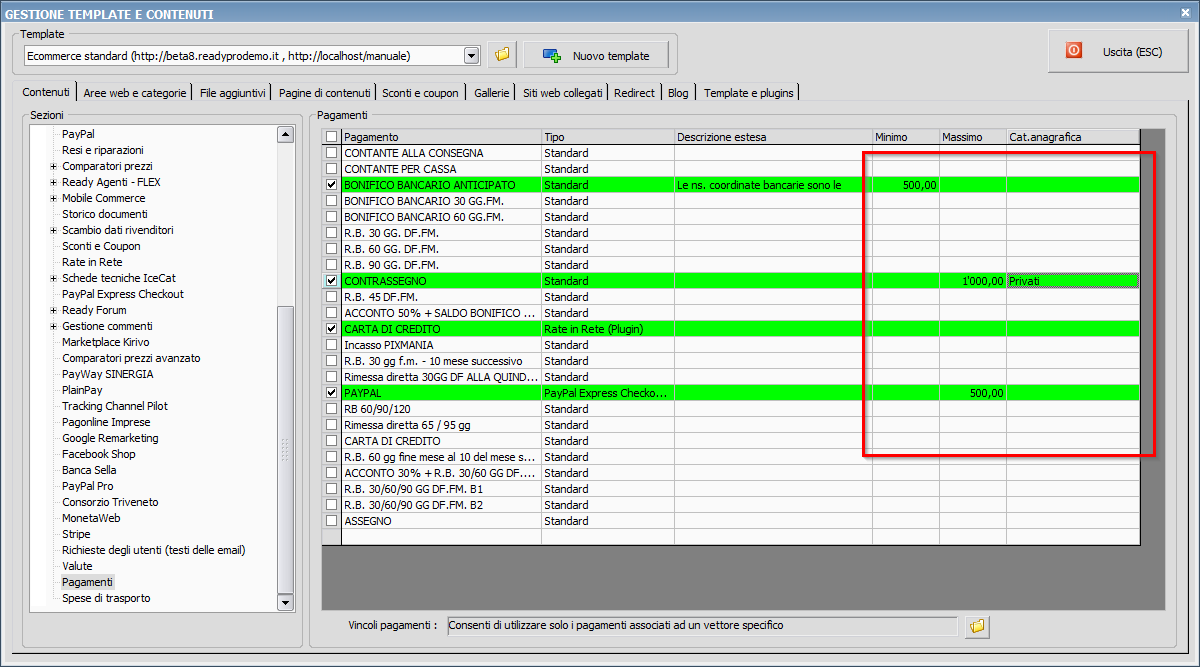This screenshot has width=1200, height=667.
Task: Check BONIFICO BANCARIO 30 GG.FM. checkbox
Action: click(331, 201)
